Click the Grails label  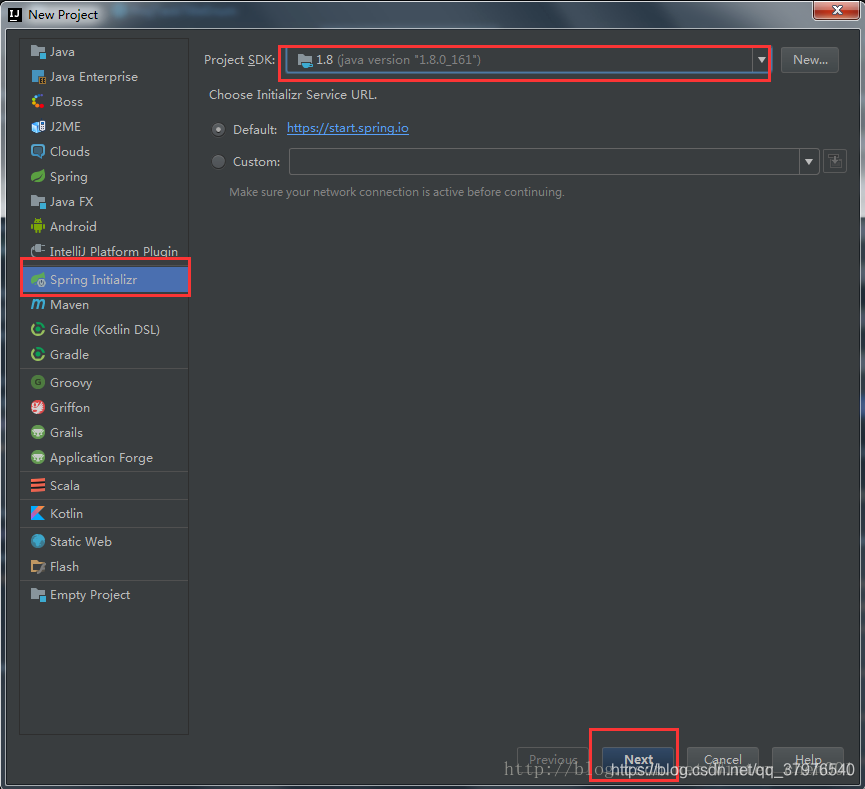coord(66,433)
